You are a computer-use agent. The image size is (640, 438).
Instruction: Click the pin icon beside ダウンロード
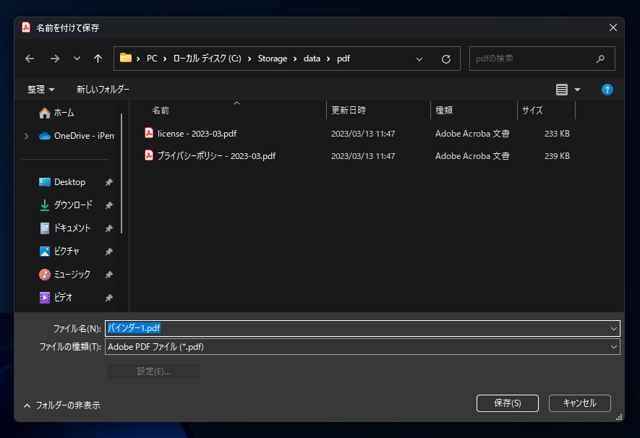click(x=109, y=205)
